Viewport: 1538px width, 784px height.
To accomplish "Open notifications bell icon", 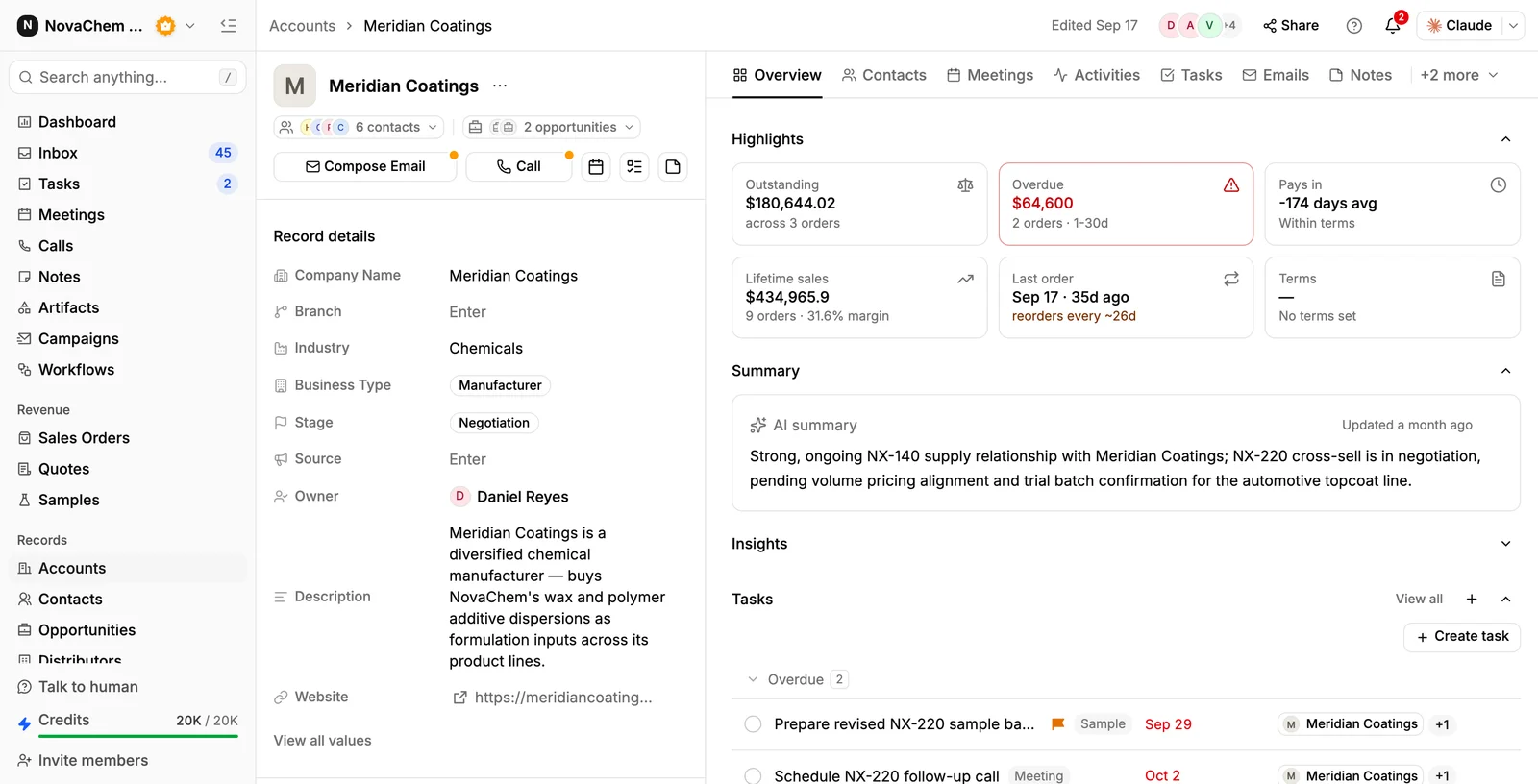I will (1393, 26).
